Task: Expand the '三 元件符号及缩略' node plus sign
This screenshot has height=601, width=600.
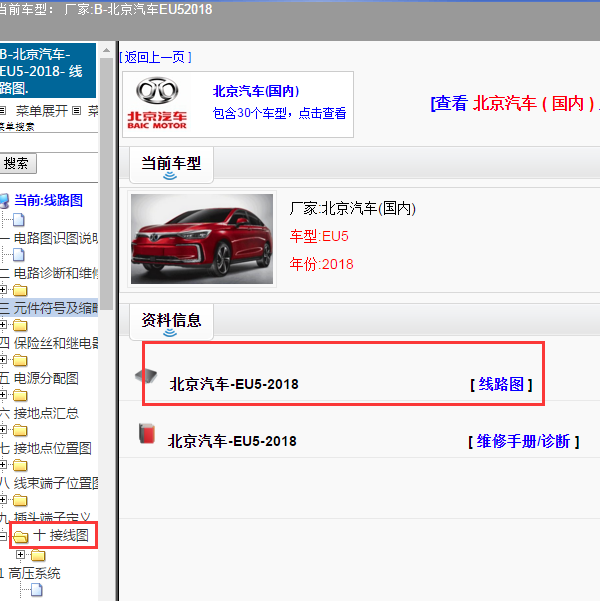Action: click(x=3, y=290)
